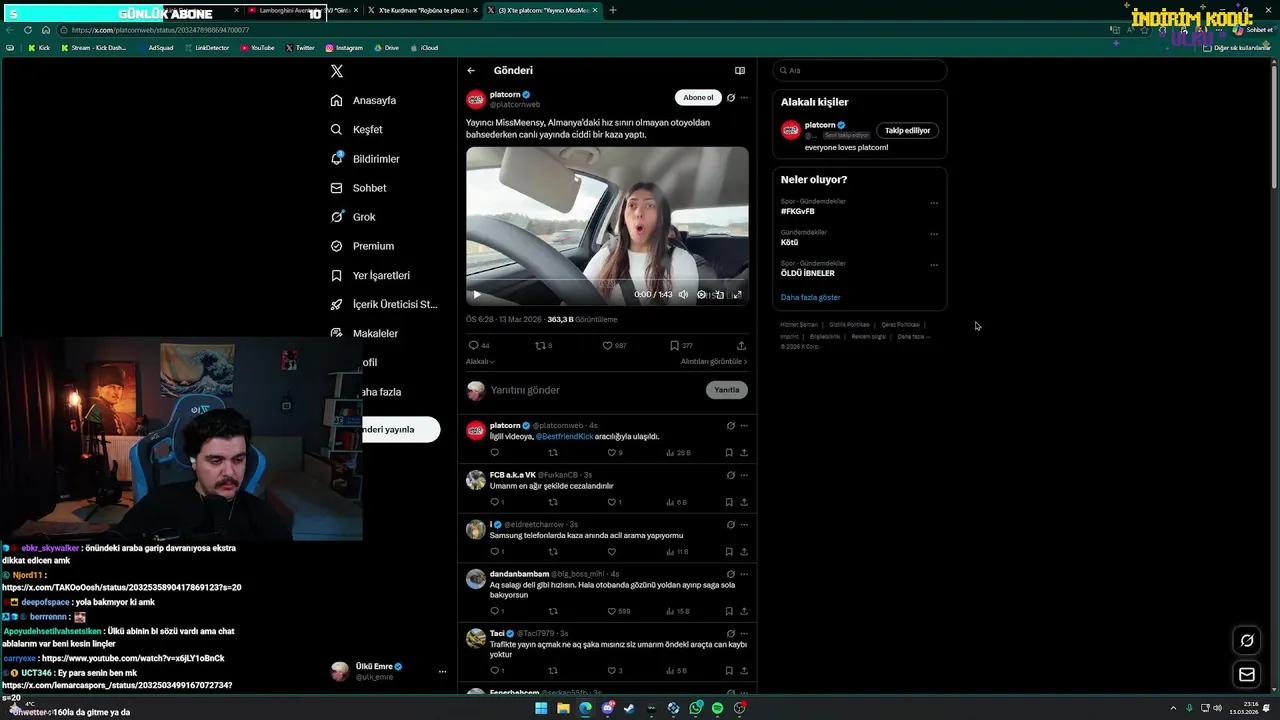This screenshot has height=720, width=1280.
Task: Open Spotify from the Windows taskbar
Action: [717, 708]
